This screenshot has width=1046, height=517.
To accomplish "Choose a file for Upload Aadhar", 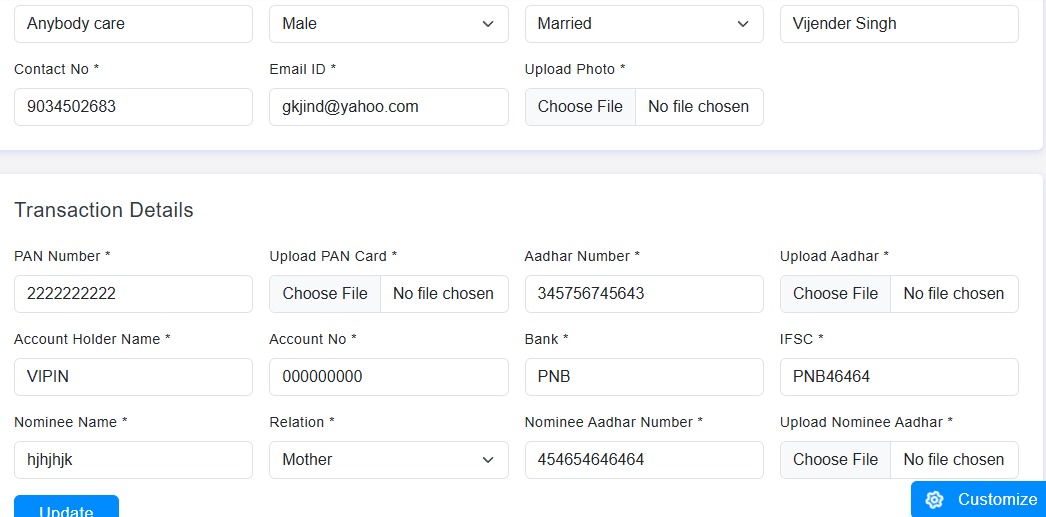I will point(835,294).
